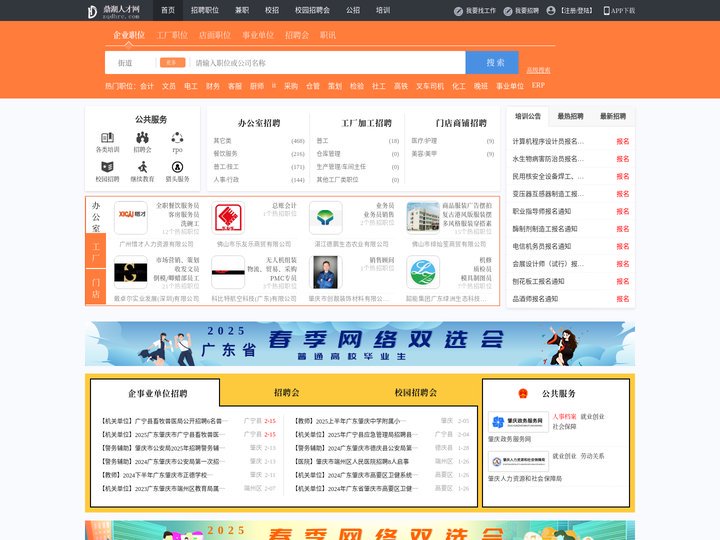
Task: Click the 我要招聘 icon link
Action: pos(521,11)
